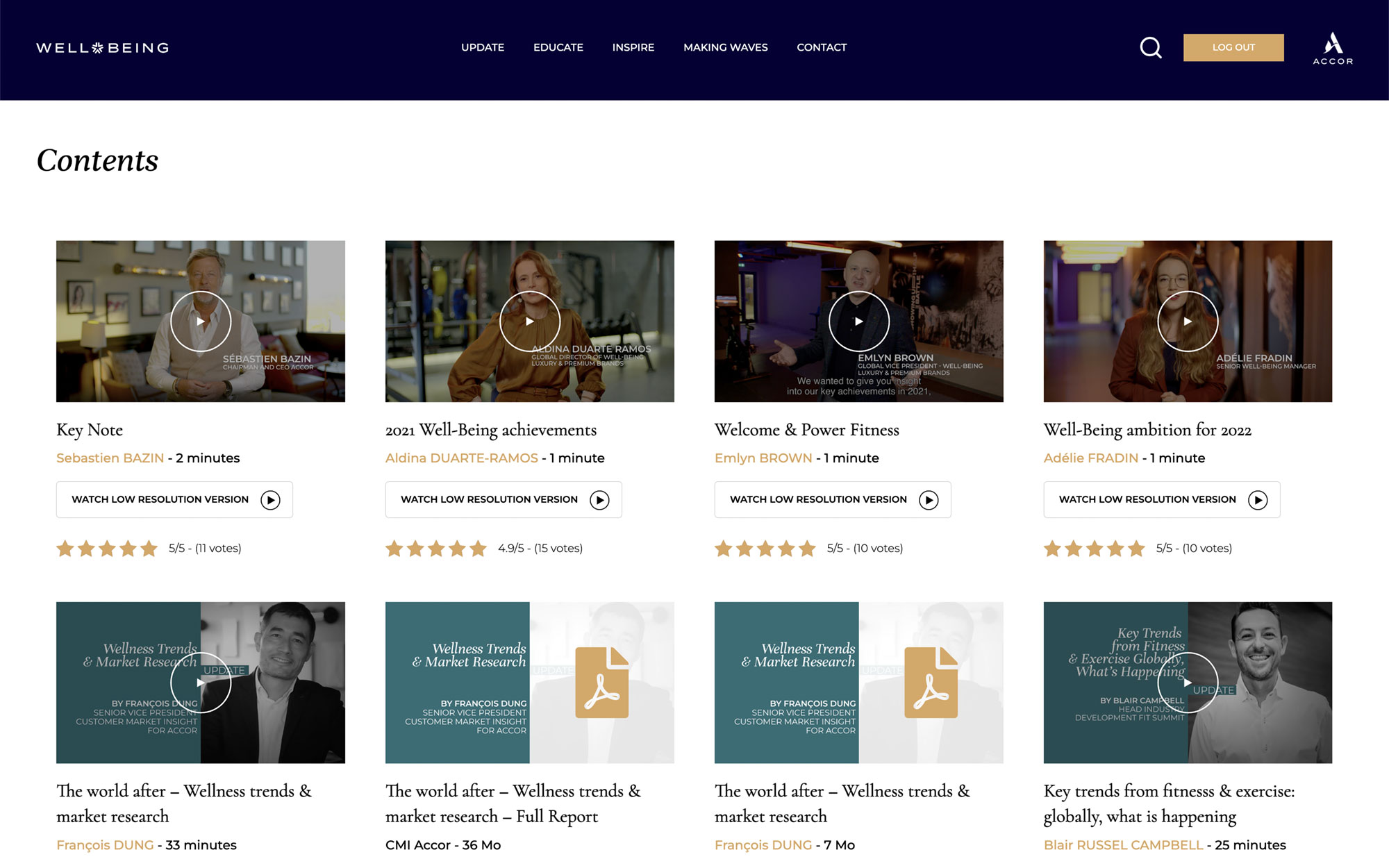The image size is (1389, 868).
Task: Open market research – Full Report title
Action: pos(513,804)
